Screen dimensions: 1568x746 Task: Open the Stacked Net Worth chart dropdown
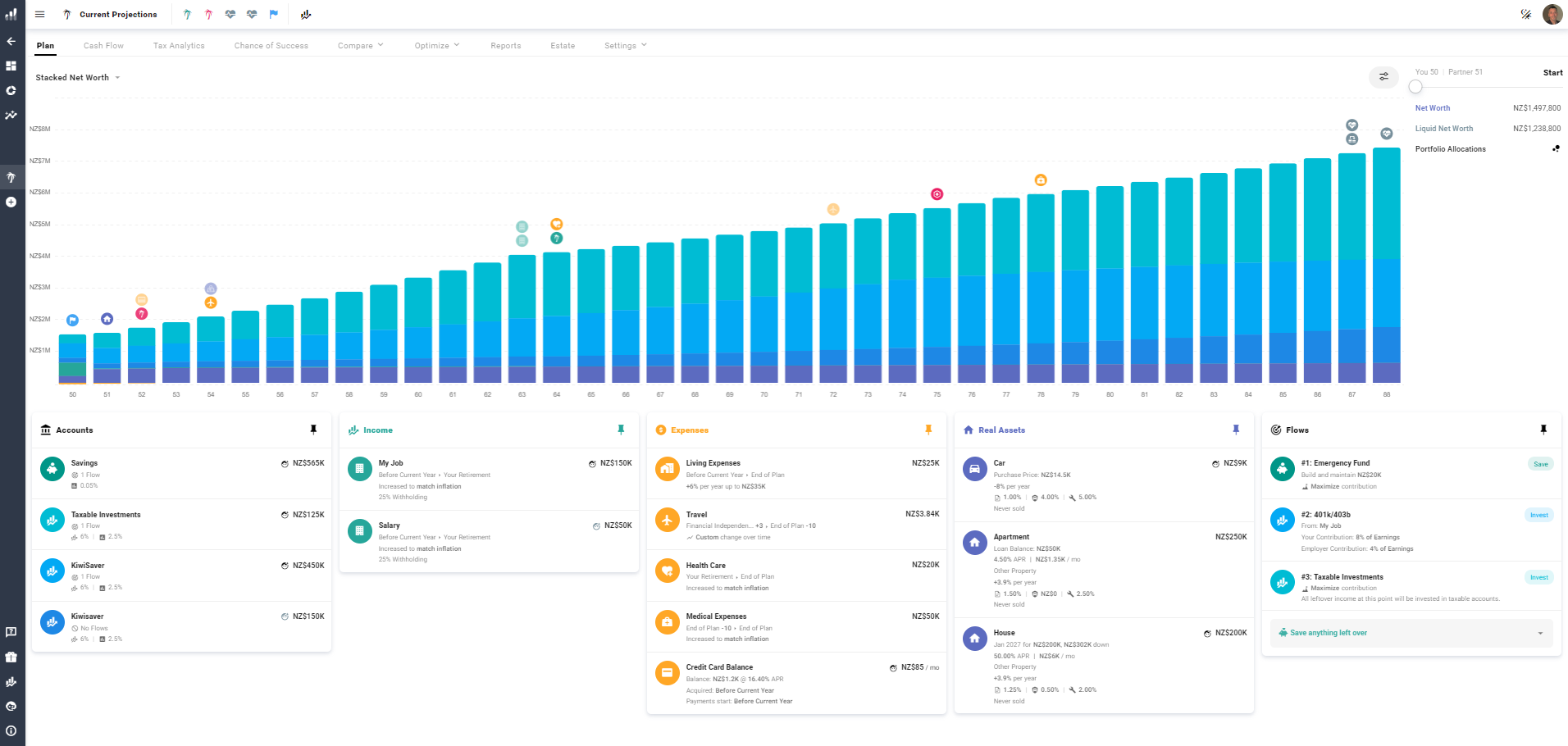point(78,77)
